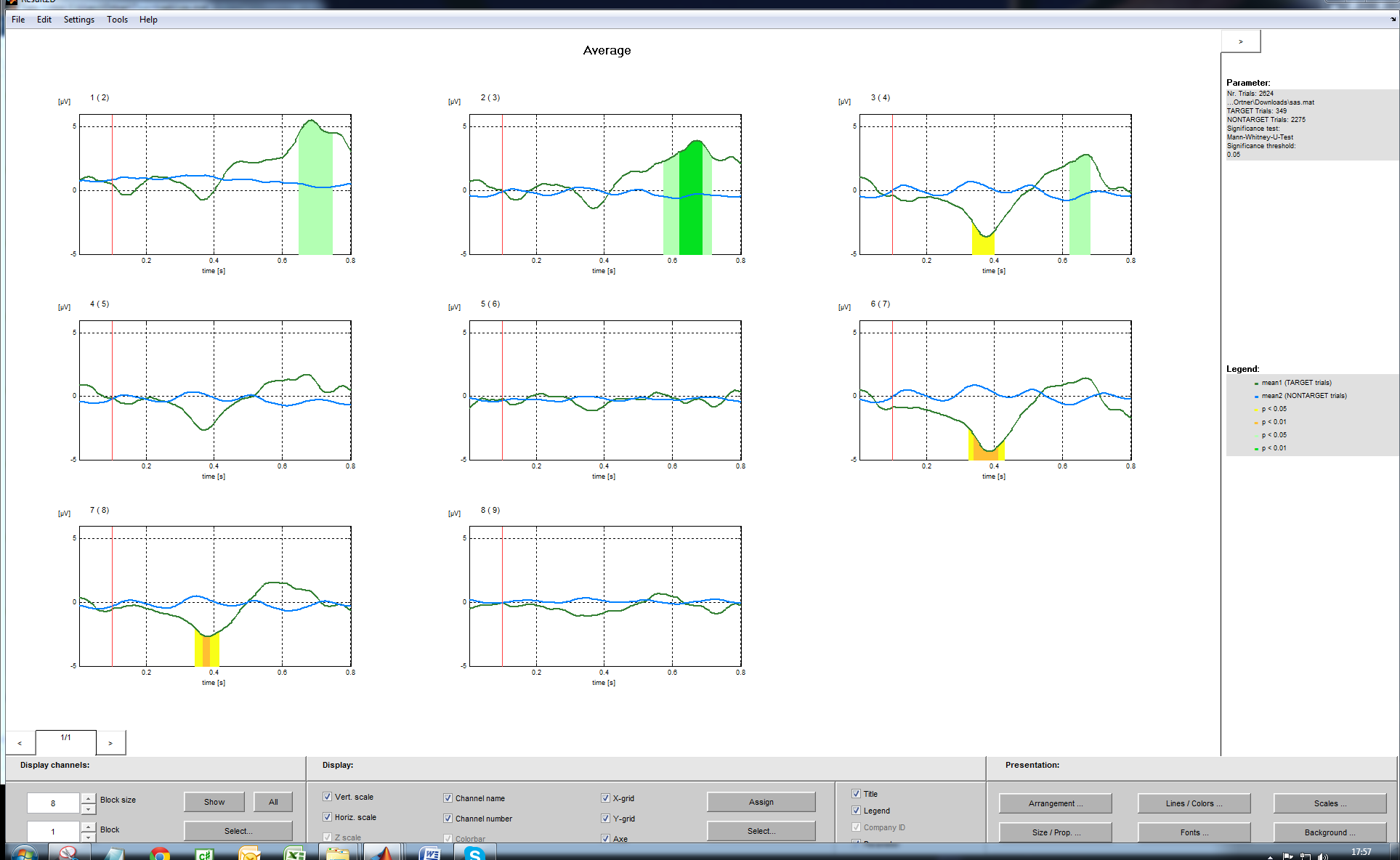Click the Assign button
Screen dimensions: 1400x860
point(761,802)
